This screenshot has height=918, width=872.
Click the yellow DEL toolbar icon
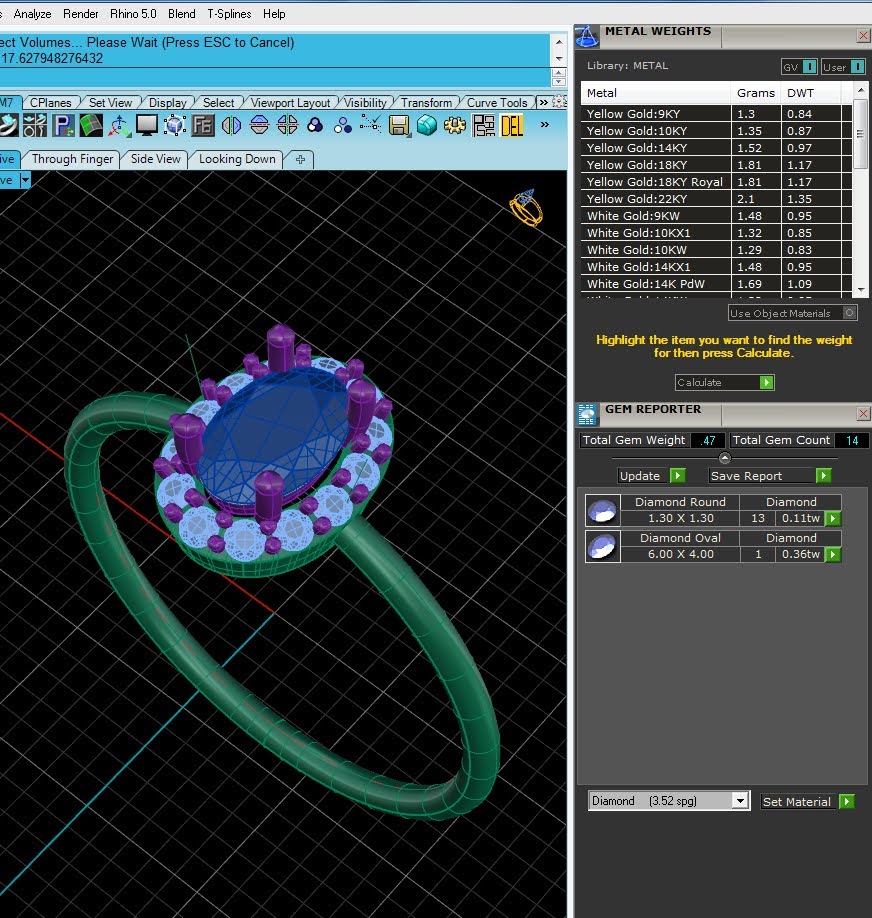tap(512, 125)
